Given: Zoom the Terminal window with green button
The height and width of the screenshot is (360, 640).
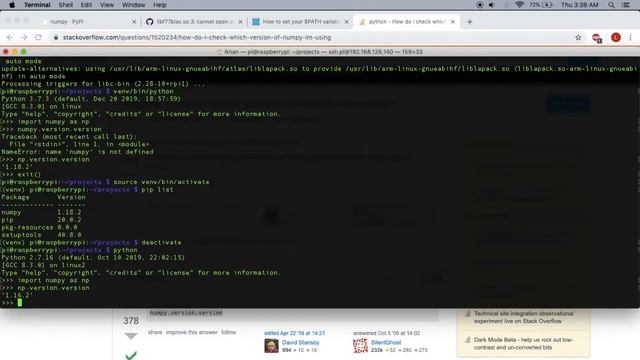Looking at the screenshot, I should click(24, 52).
